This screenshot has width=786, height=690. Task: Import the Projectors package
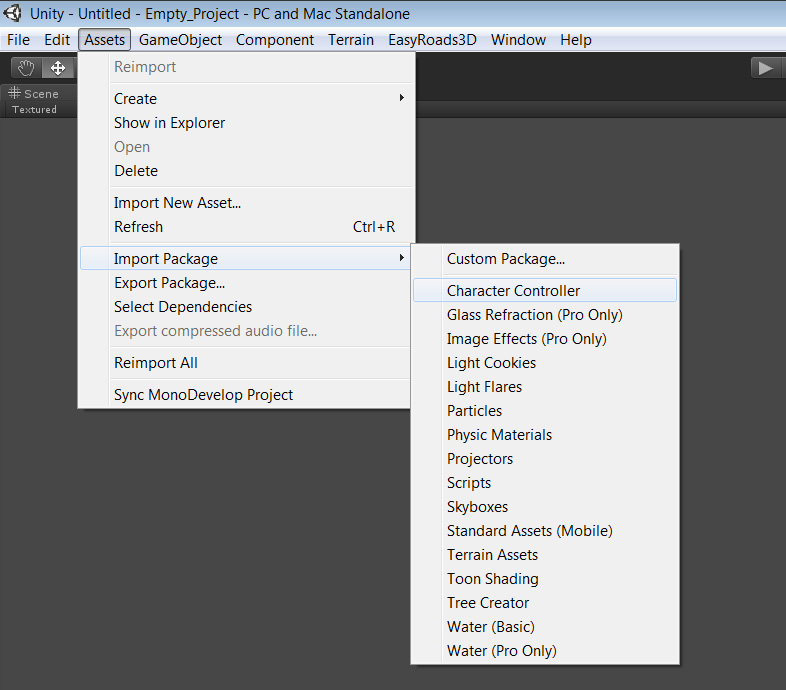coord(545,459)
